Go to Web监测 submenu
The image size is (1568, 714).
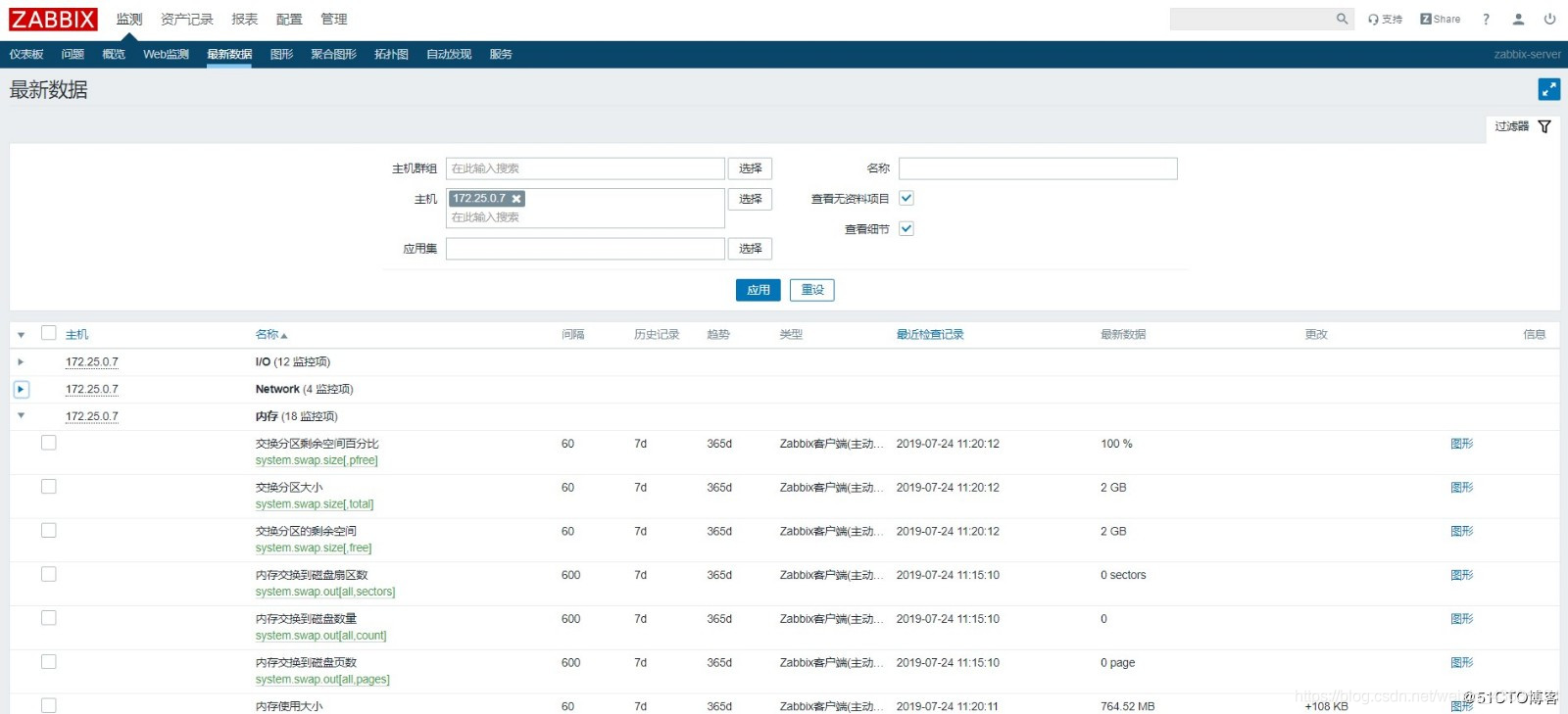click(x=166, y=54)
